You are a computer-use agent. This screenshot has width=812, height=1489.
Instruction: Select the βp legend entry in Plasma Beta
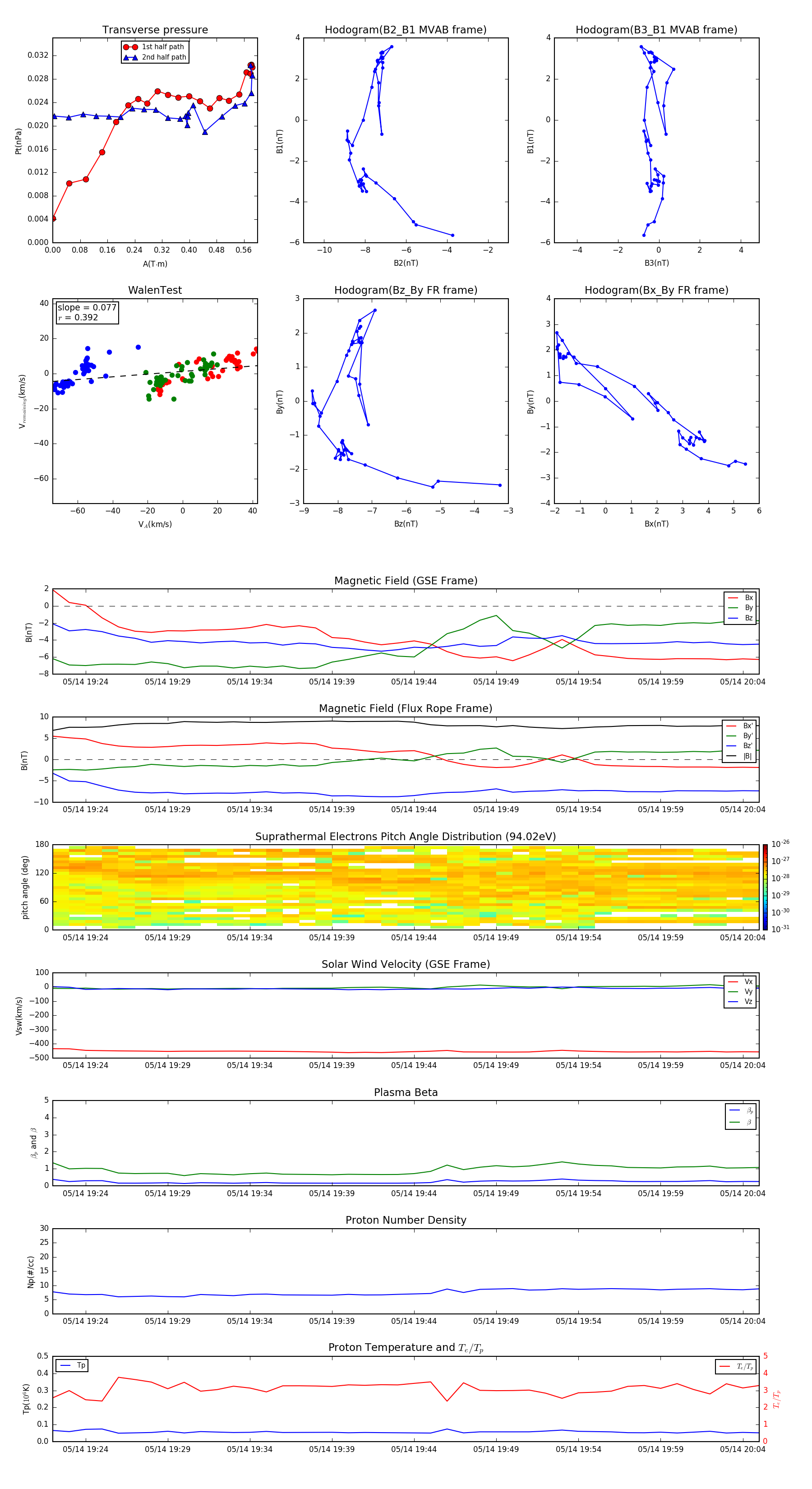tap(741, 1110)
